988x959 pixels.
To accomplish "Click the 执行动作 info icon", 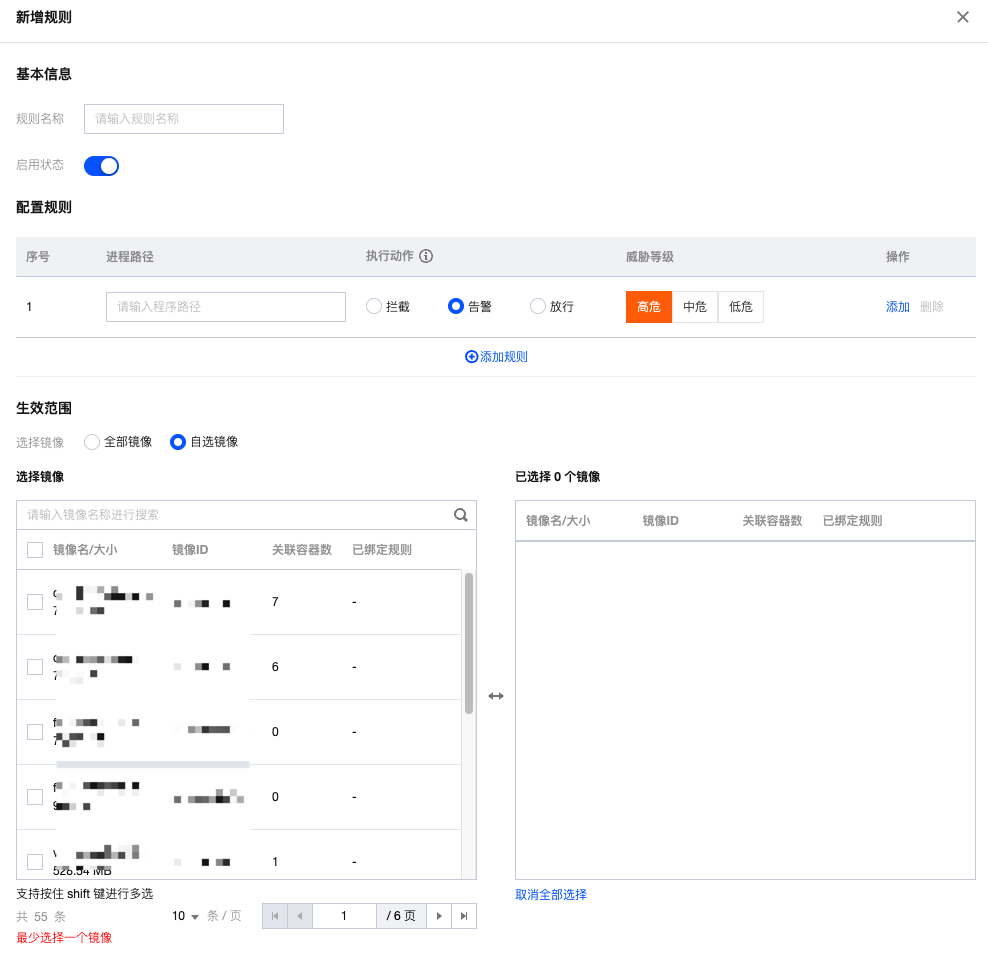I will pyautogui.click(x=426, y=256).
